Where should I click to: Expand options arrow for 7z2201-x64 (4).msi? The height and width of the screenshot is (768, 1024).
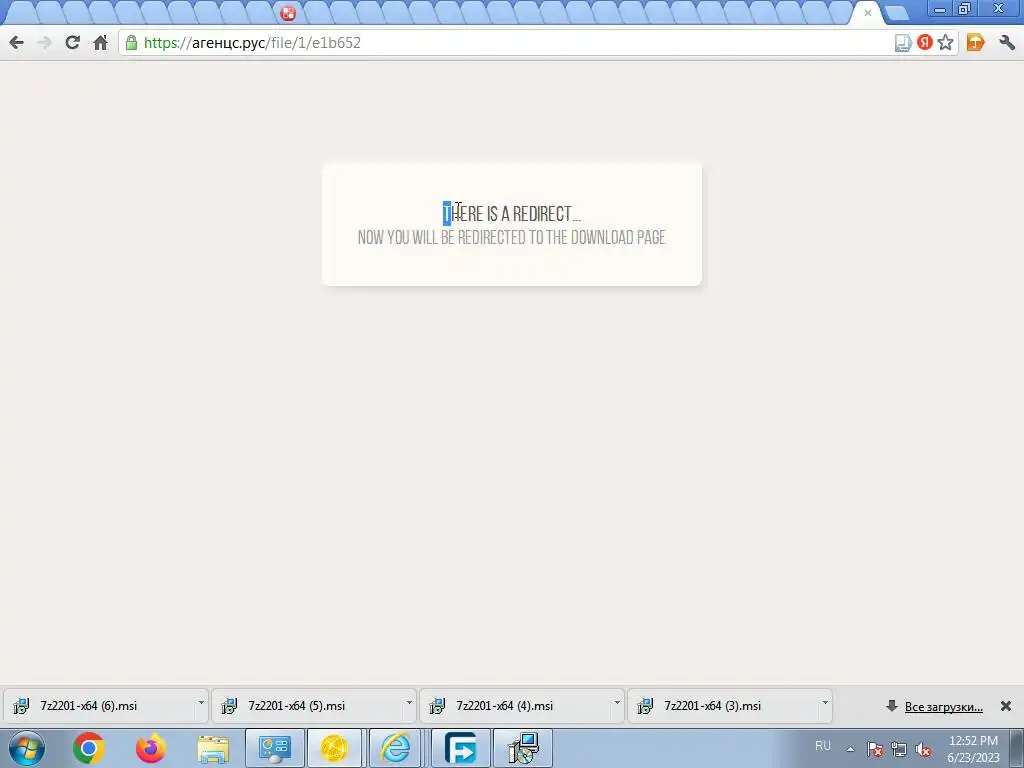pos(616,703)
